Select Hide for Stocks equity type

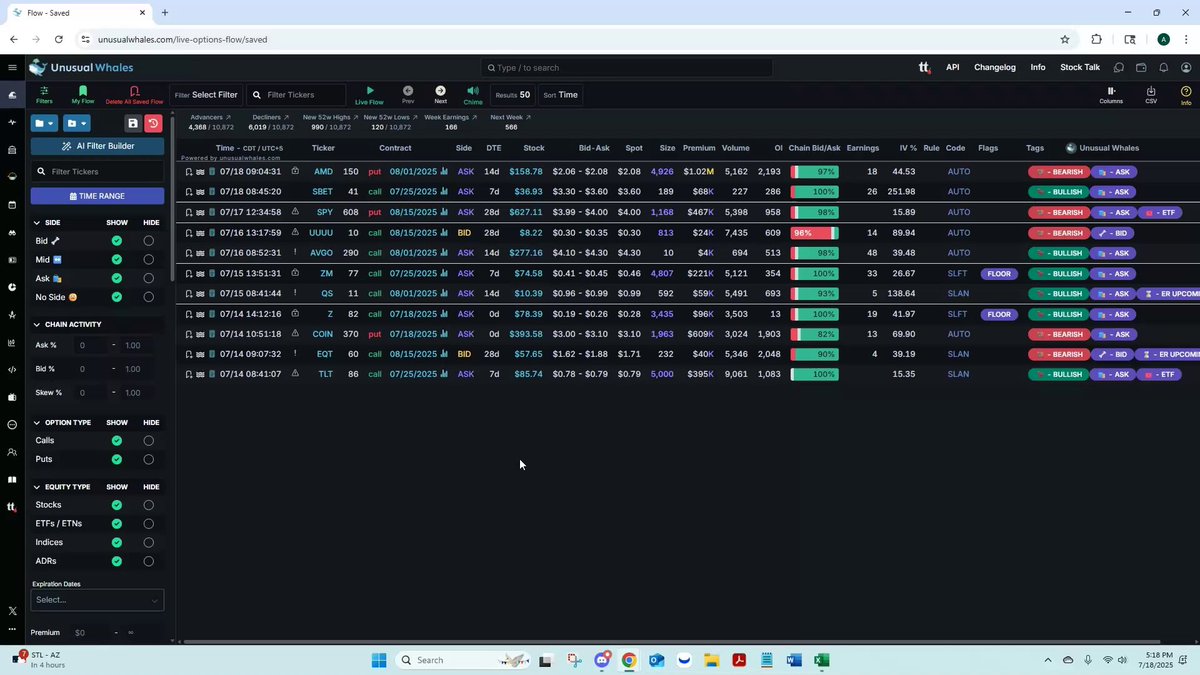tap(149, 505)
